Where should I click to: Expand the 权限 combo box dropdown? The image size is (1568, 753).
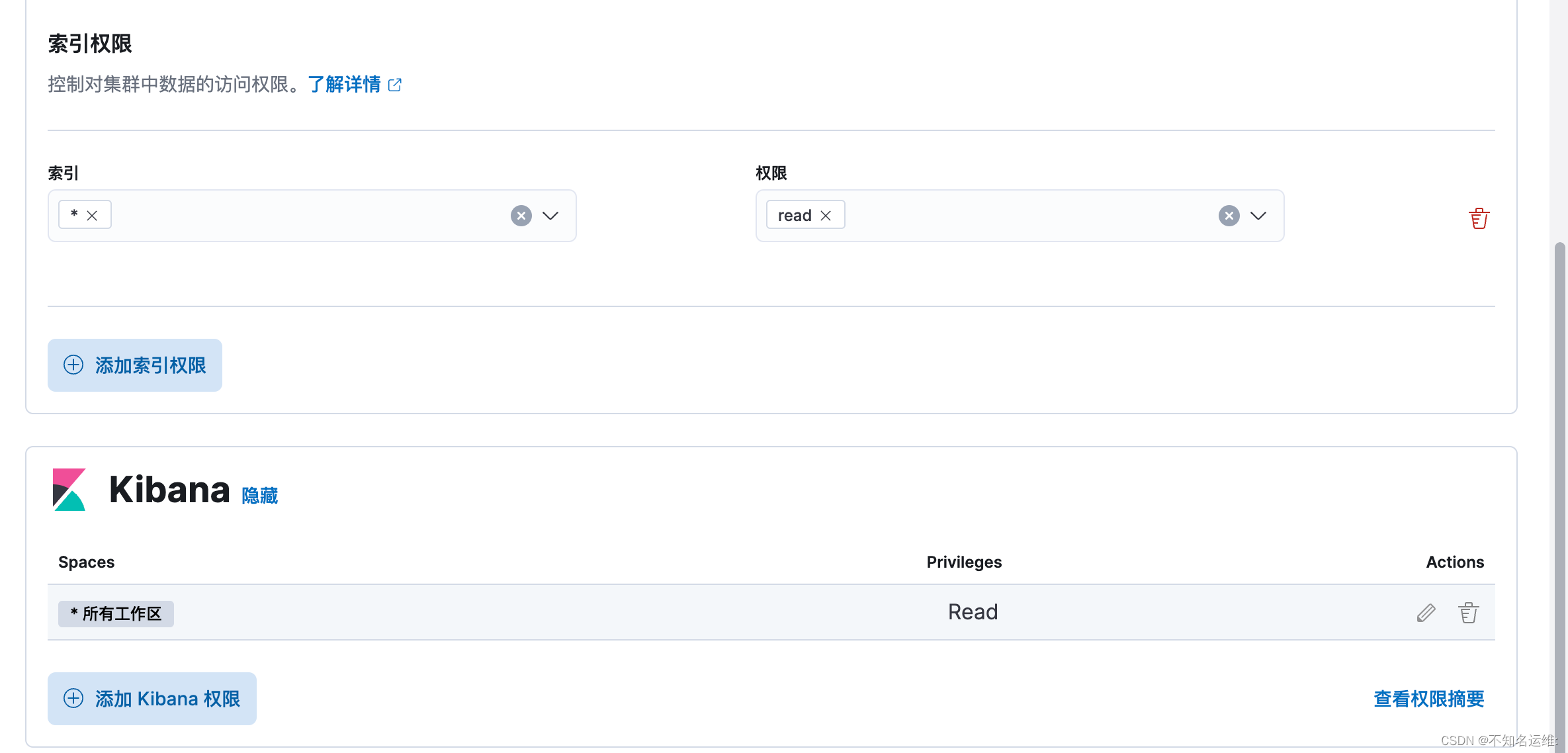(1258, 216)
